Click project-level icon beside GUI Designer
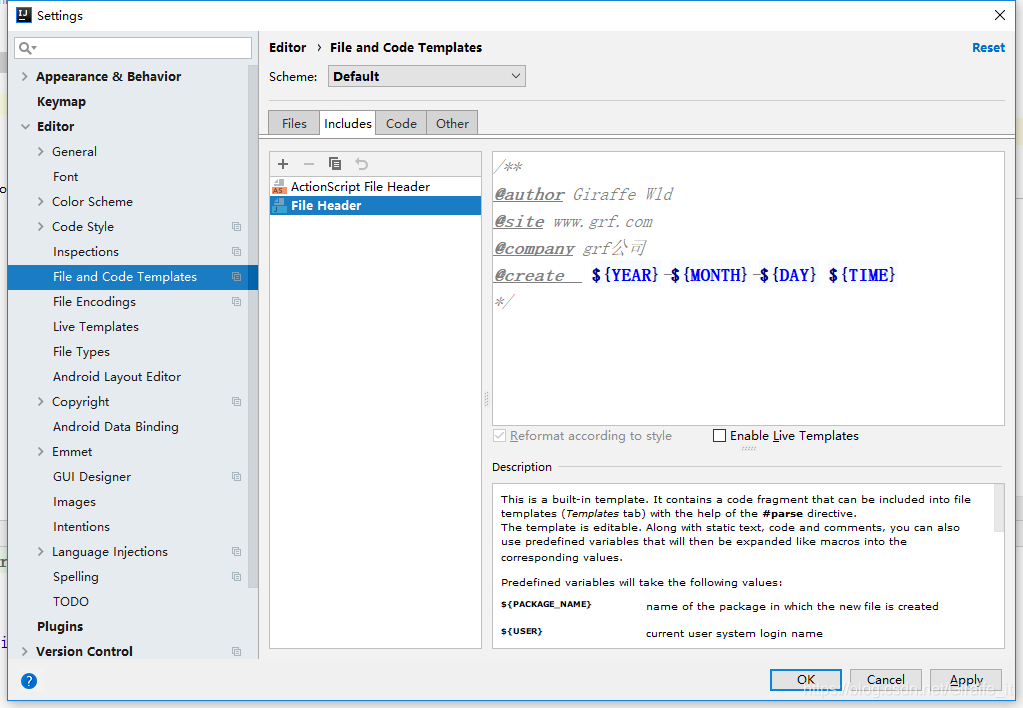 pos(236,476)
